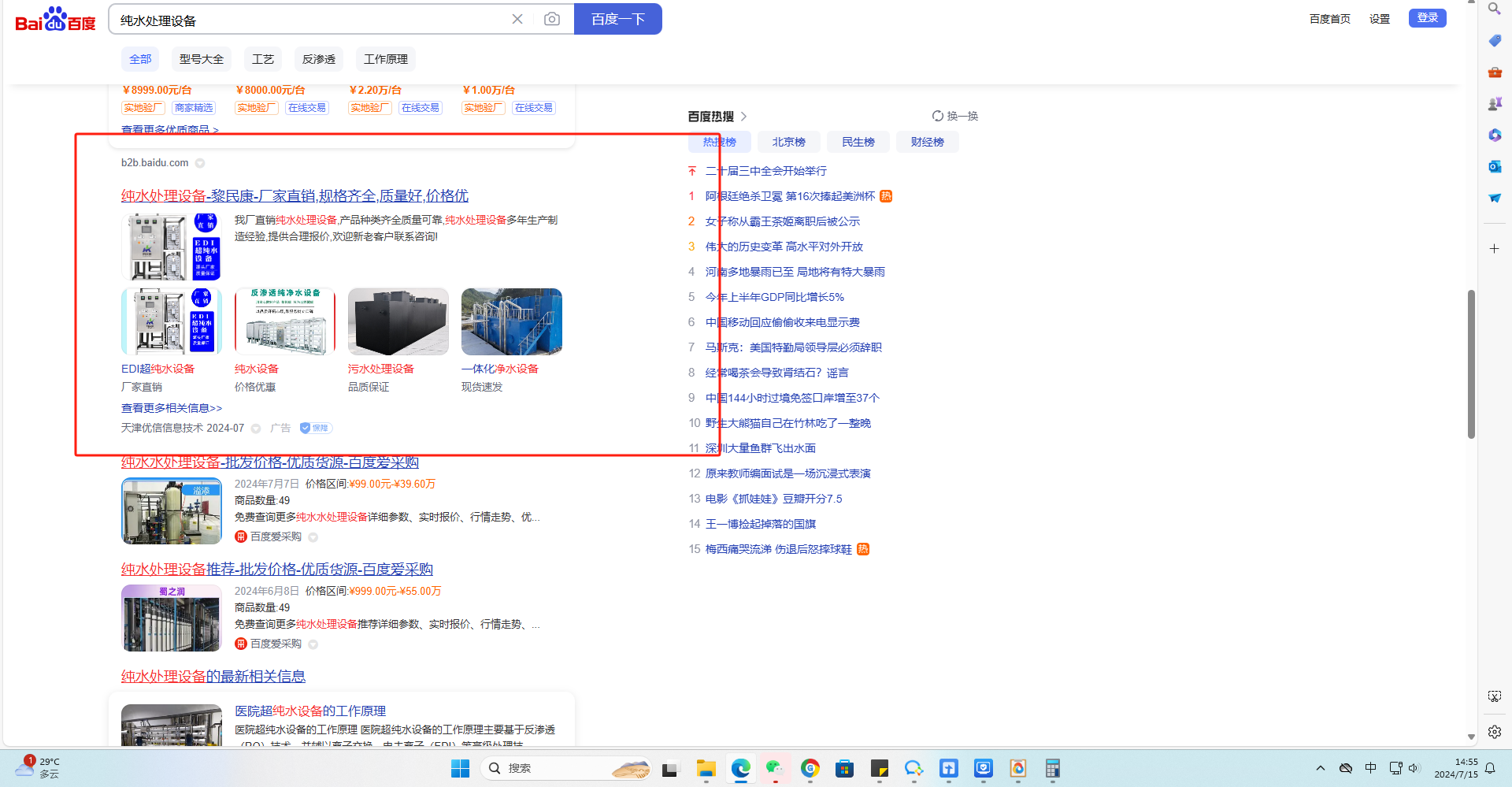The height and width of the screenshot is (787, 1512).
Task: Open the 一体化净水设备 caption link
Action: pos(500,369)
